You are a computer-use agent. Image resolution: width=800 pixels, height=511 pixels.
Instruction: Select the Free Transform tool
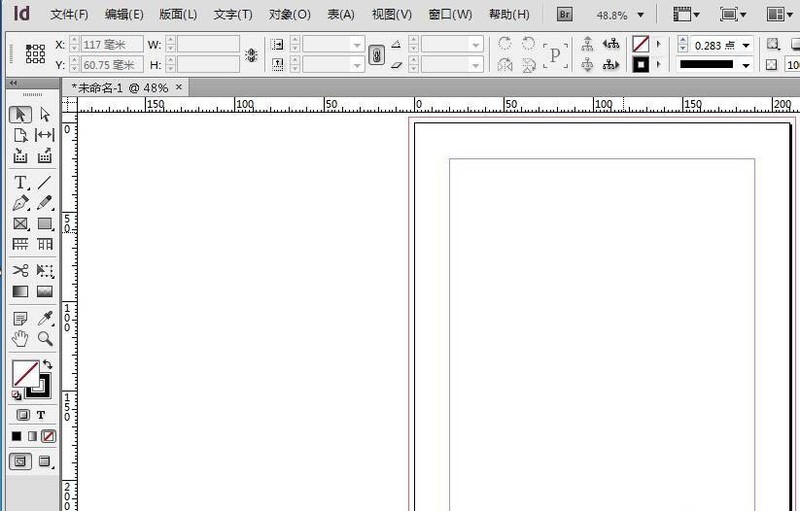click(x=45, y=270)
